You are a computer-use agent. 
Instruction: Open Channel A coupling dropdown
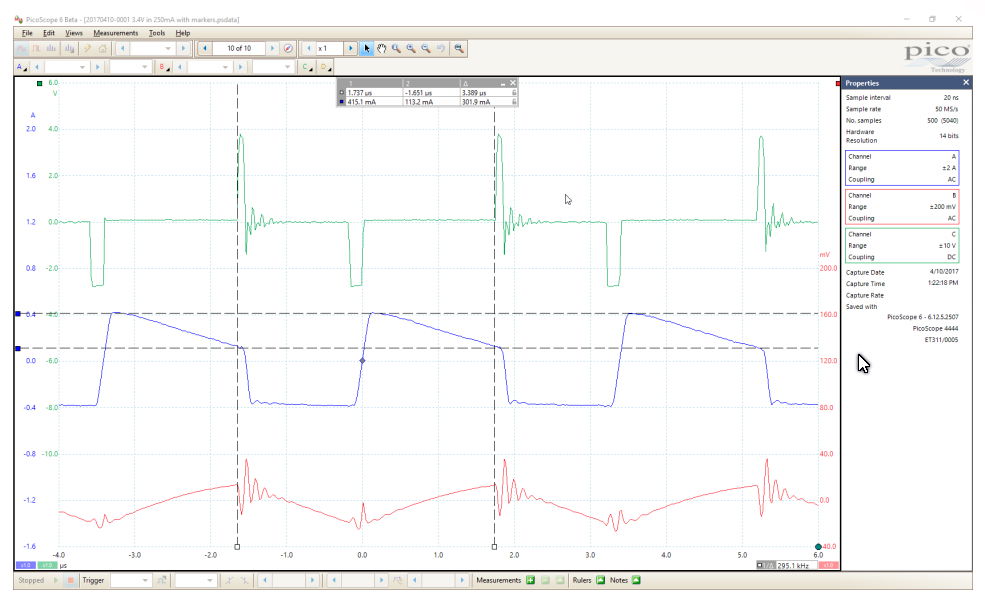(129, 67)
